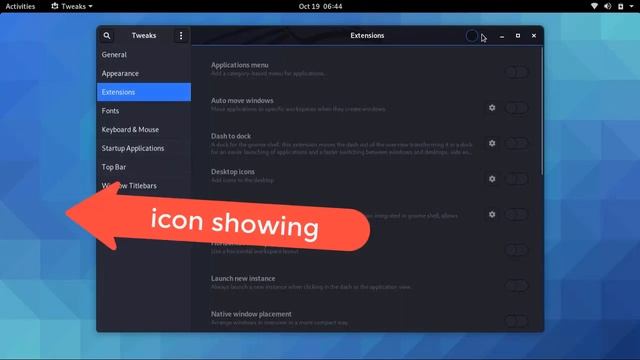Image resolution: width=640 pixels, height=360 pixels.
Task: Select General in the sidebar
Action: coord(144,55)
